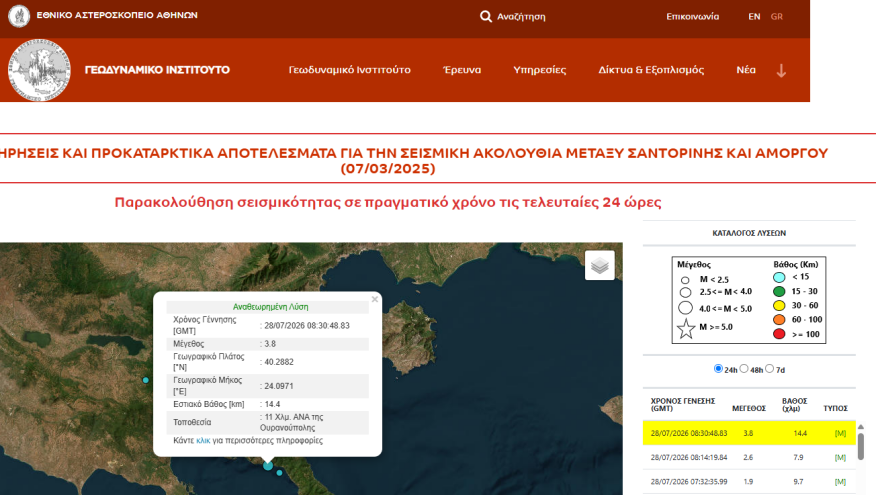Image resolution: width=880 pixels, height=495 pixels.
Task: Open the Έρευνα menu
Action: (462, 70)
